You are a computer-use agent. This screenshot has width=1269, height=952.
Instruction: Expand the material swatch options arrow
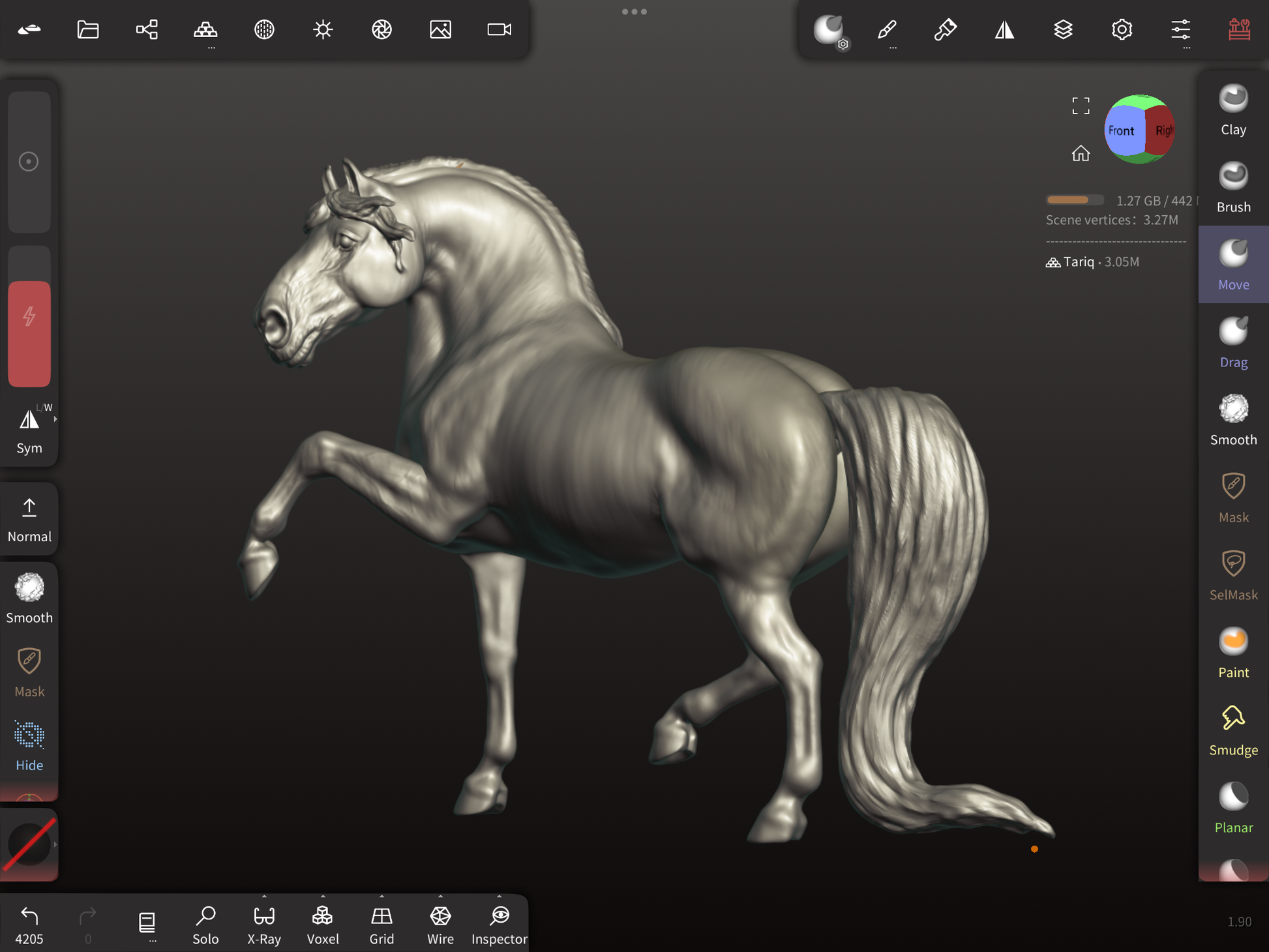(x=55, y=844)
